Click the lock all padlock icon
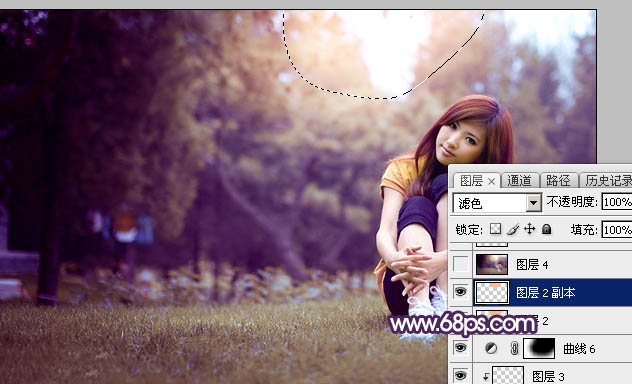632x384 pixels. pos(547,229)
